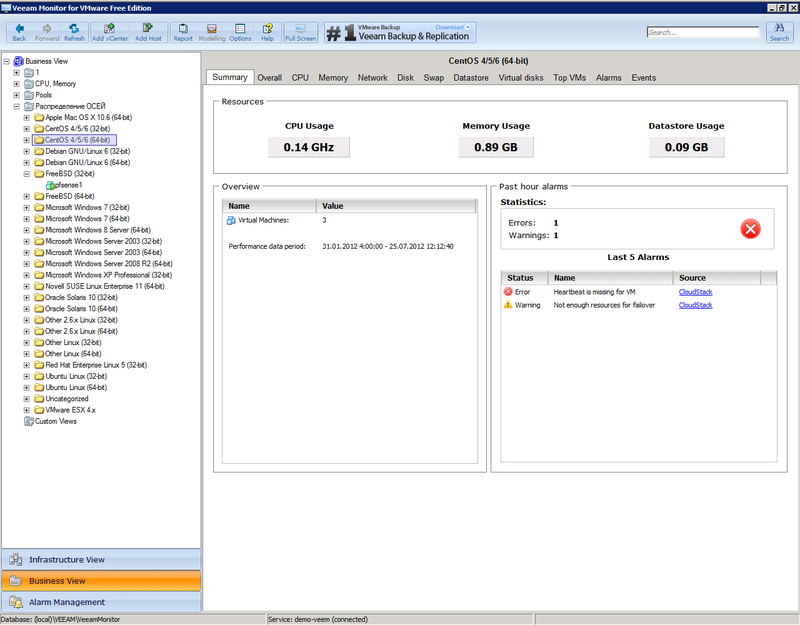This screenshot has width=800, height=625.
Task: Click the CPU Usage 0.14 GHz value
Action: click(309, 147)
